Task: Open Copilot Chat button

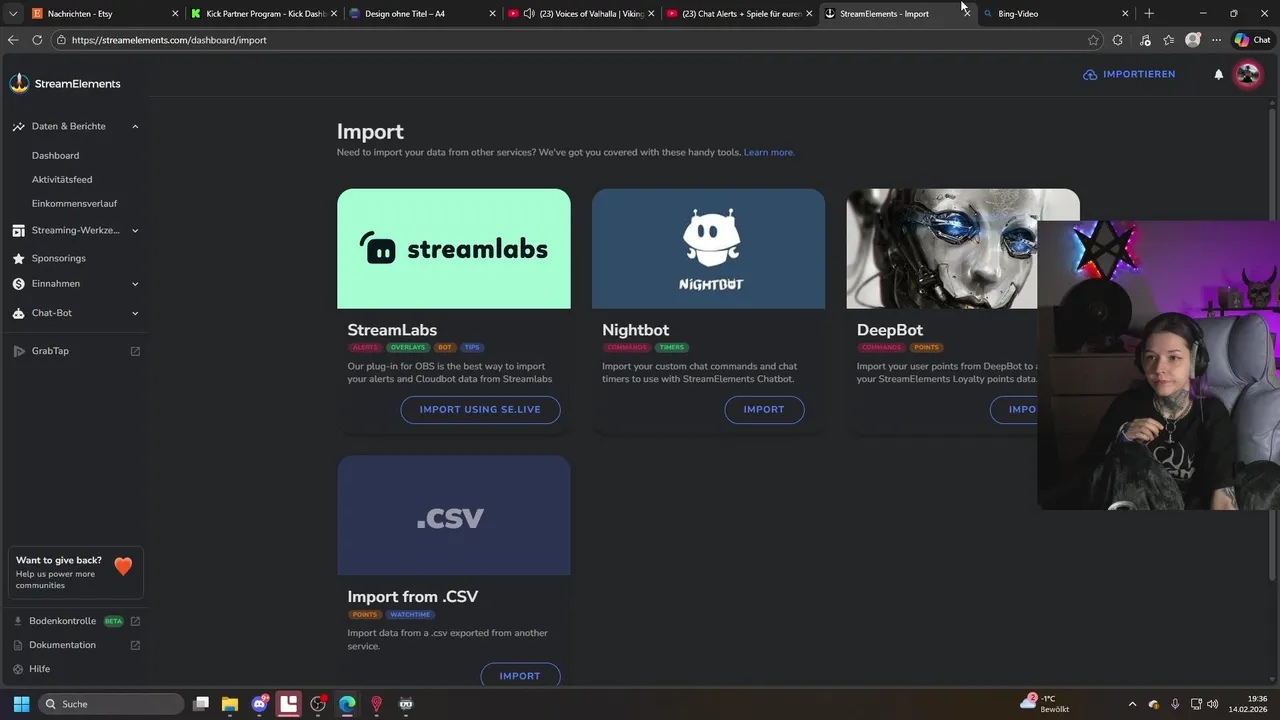Action: click(x=1253, y=40)
